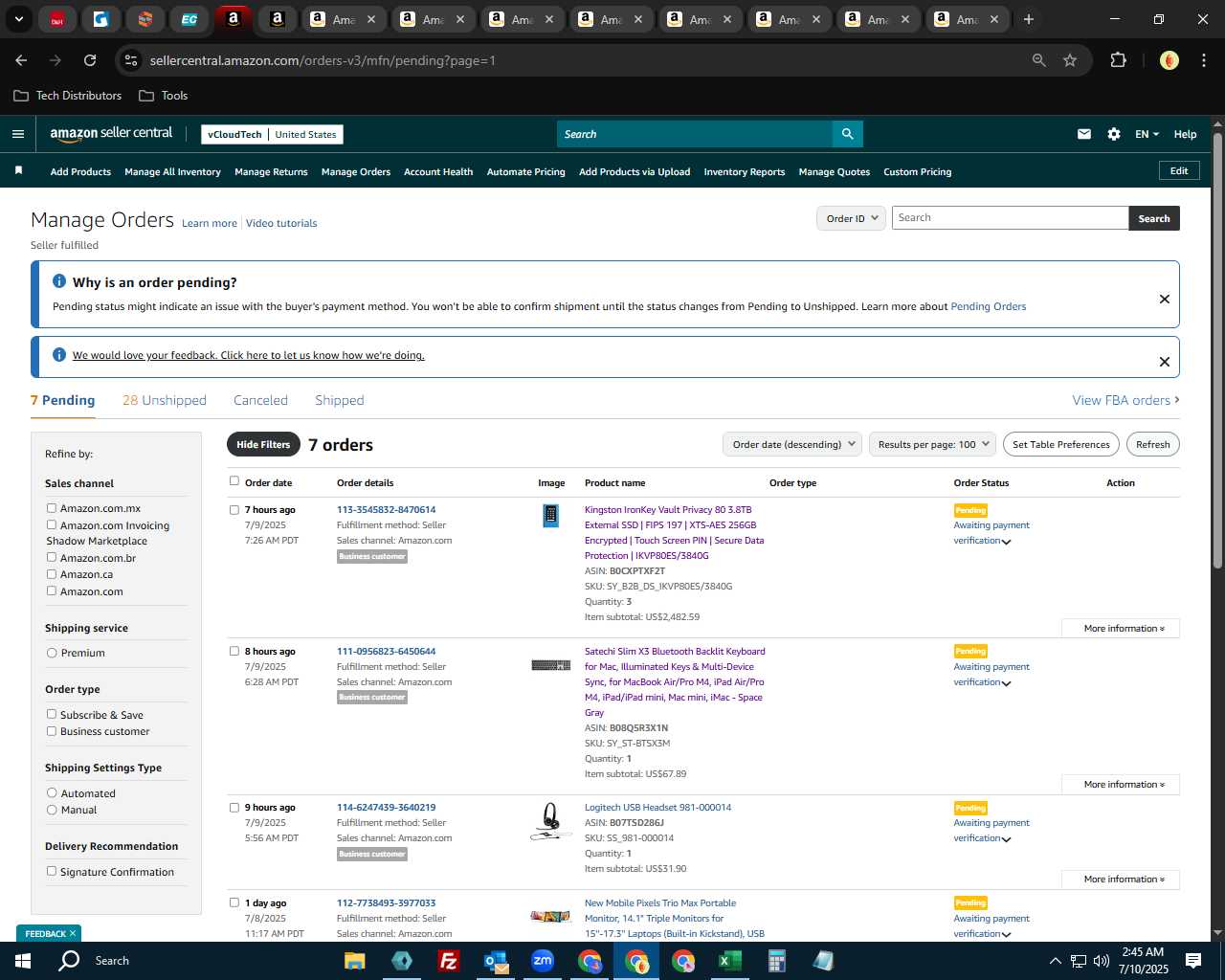The width and height of the screenshot is (1225, 980).
Task: Click the info icon beside 'Why is an order pending?'
Action: coord(59,281)
